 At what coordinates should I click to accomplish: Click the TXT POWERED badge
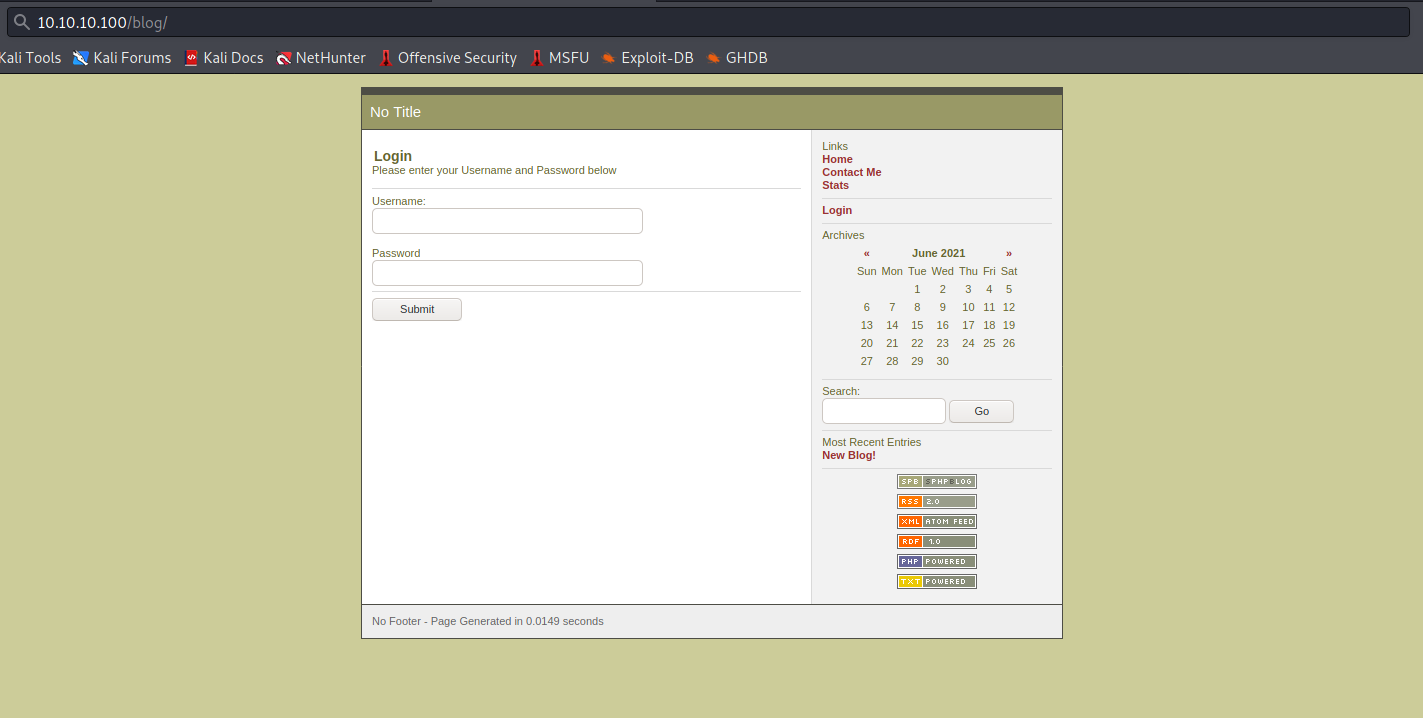[x=937, y=581]
